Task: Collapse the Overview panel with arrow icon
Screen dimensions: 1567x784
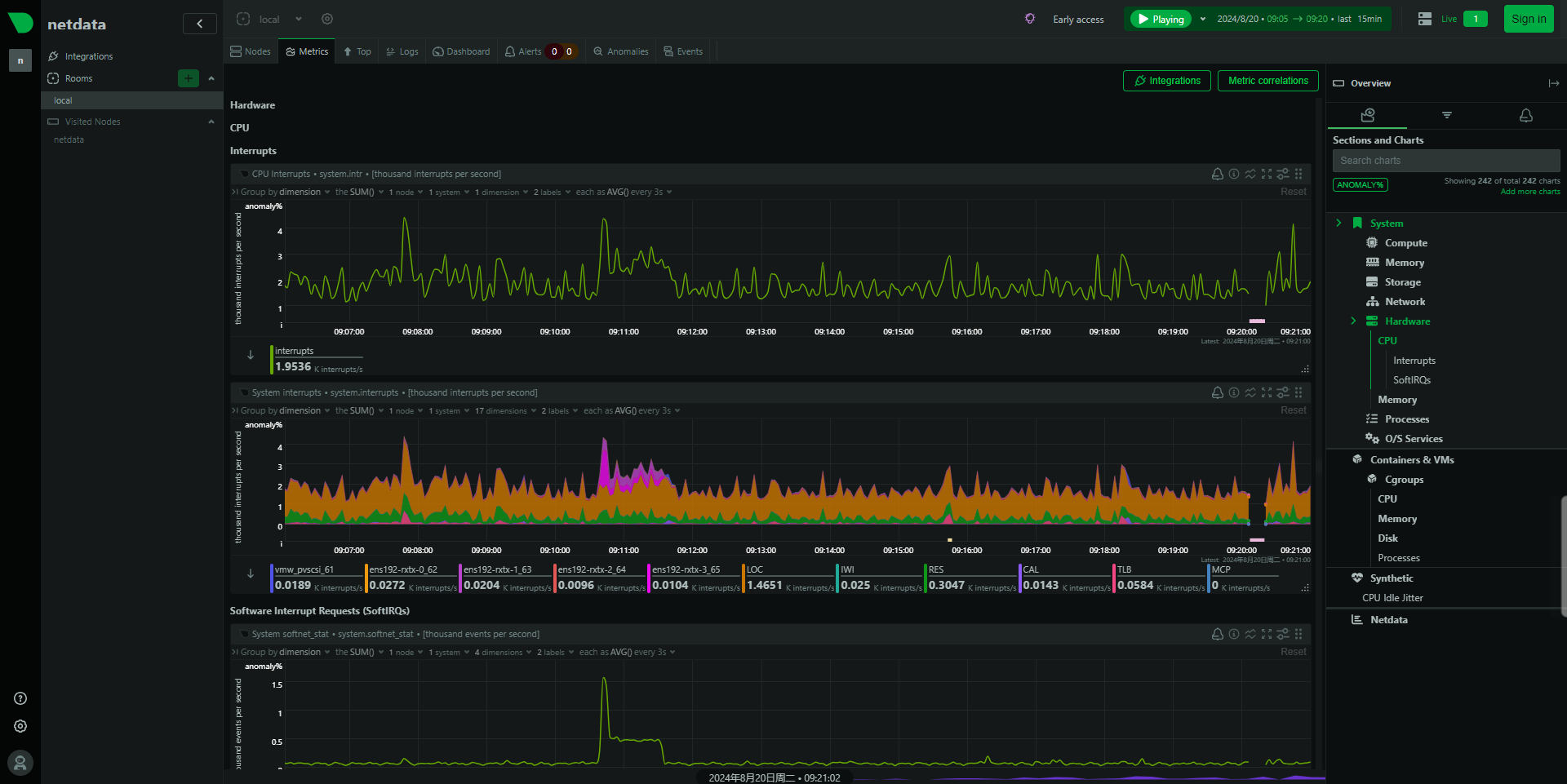Action: [x=1553, y=83]
